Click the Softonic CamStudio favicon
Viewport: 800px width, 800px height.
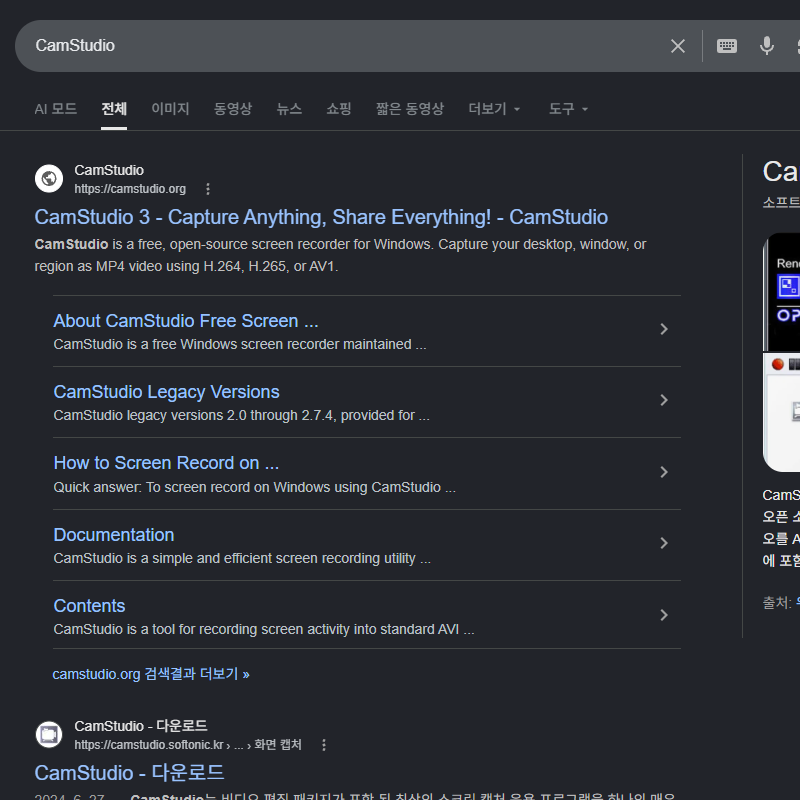pos(49,735)
